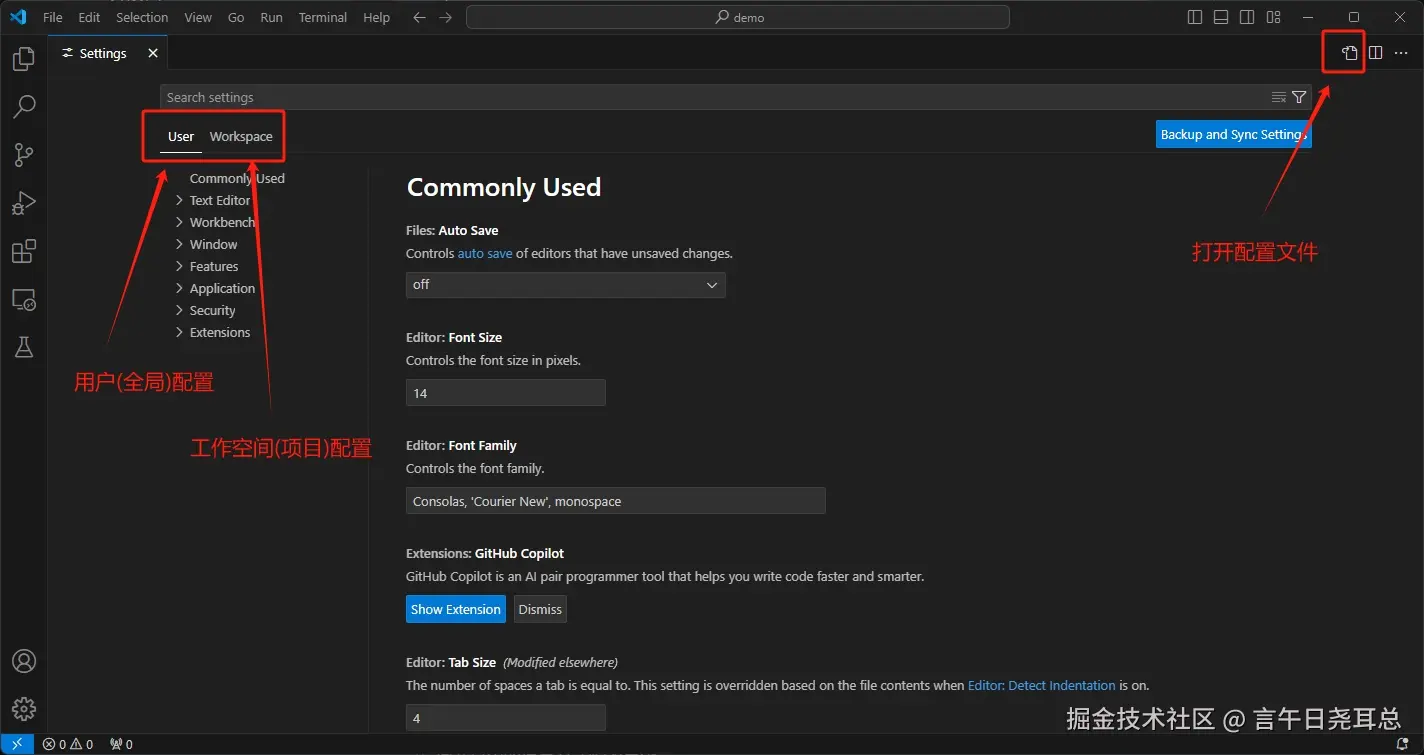Switch to the Workspace settings tab
1424x755 pixels.
(241, 136)
